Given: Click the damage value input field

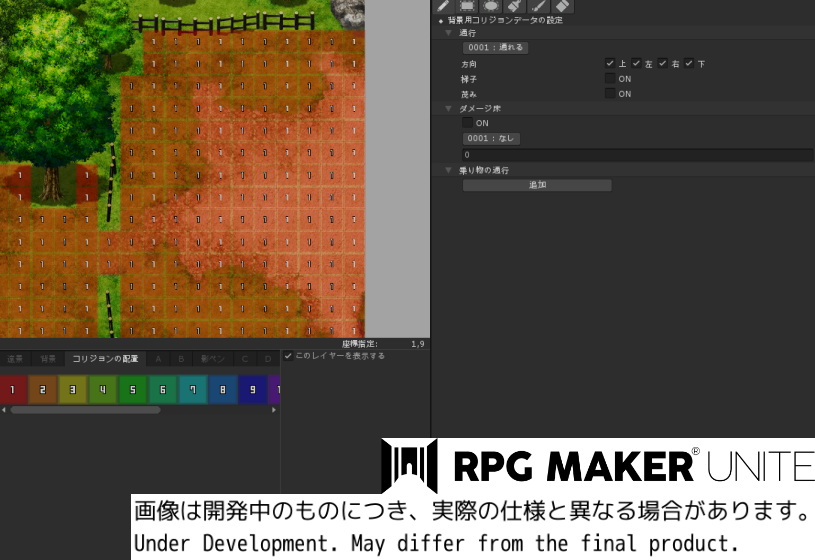Looking at the screenshot, I should pyautogui.click(x=638, y=154).
